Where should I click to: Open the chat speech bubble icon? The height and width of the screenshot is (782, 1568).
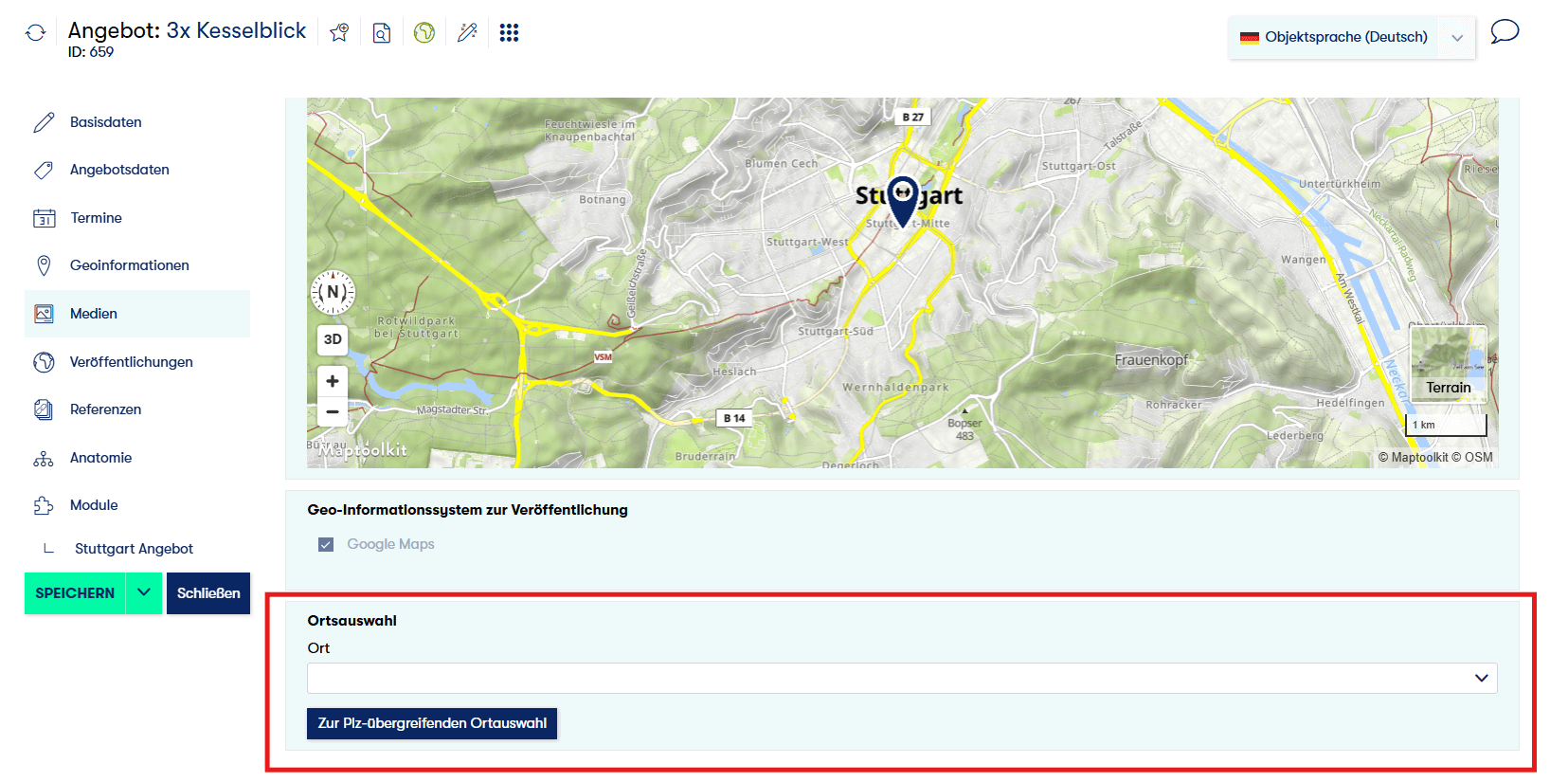pyautogui.click(x=1505, y=32)
